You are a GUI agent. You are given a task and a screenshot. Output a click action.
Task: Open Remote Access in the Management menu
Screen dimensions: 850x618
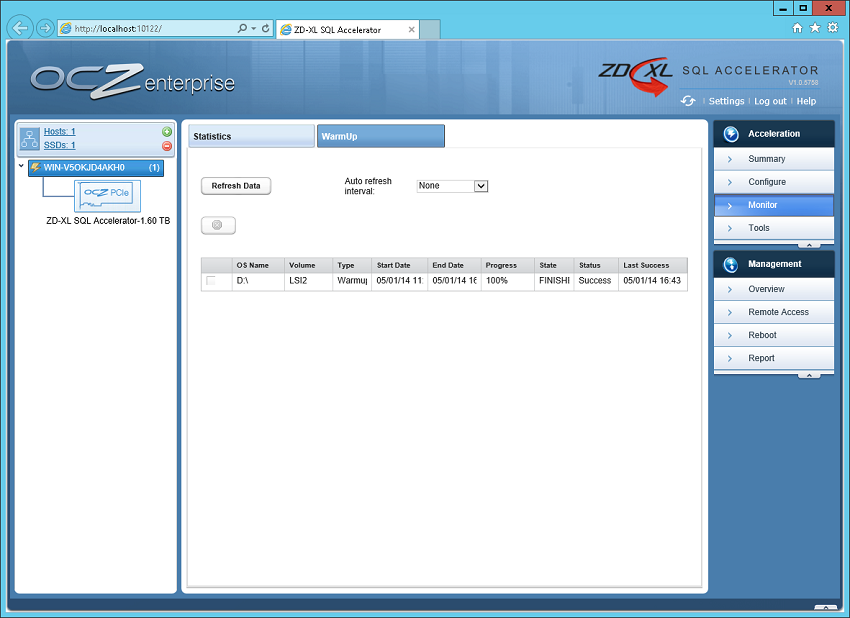coord(774,312)
